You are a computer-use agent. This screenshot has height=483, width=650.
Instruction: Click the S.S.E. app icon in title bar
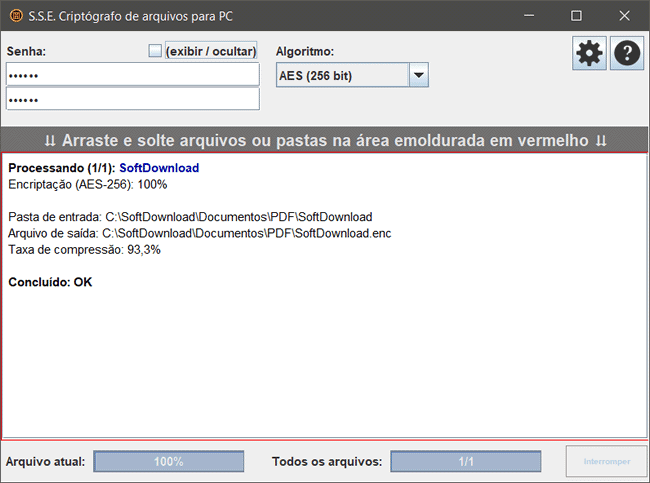[16, 15]
